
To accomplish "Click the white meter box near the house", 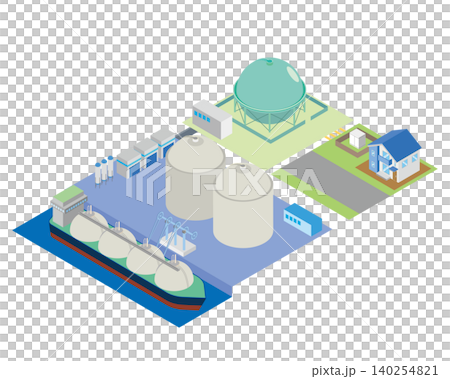I will click(358, 139).
